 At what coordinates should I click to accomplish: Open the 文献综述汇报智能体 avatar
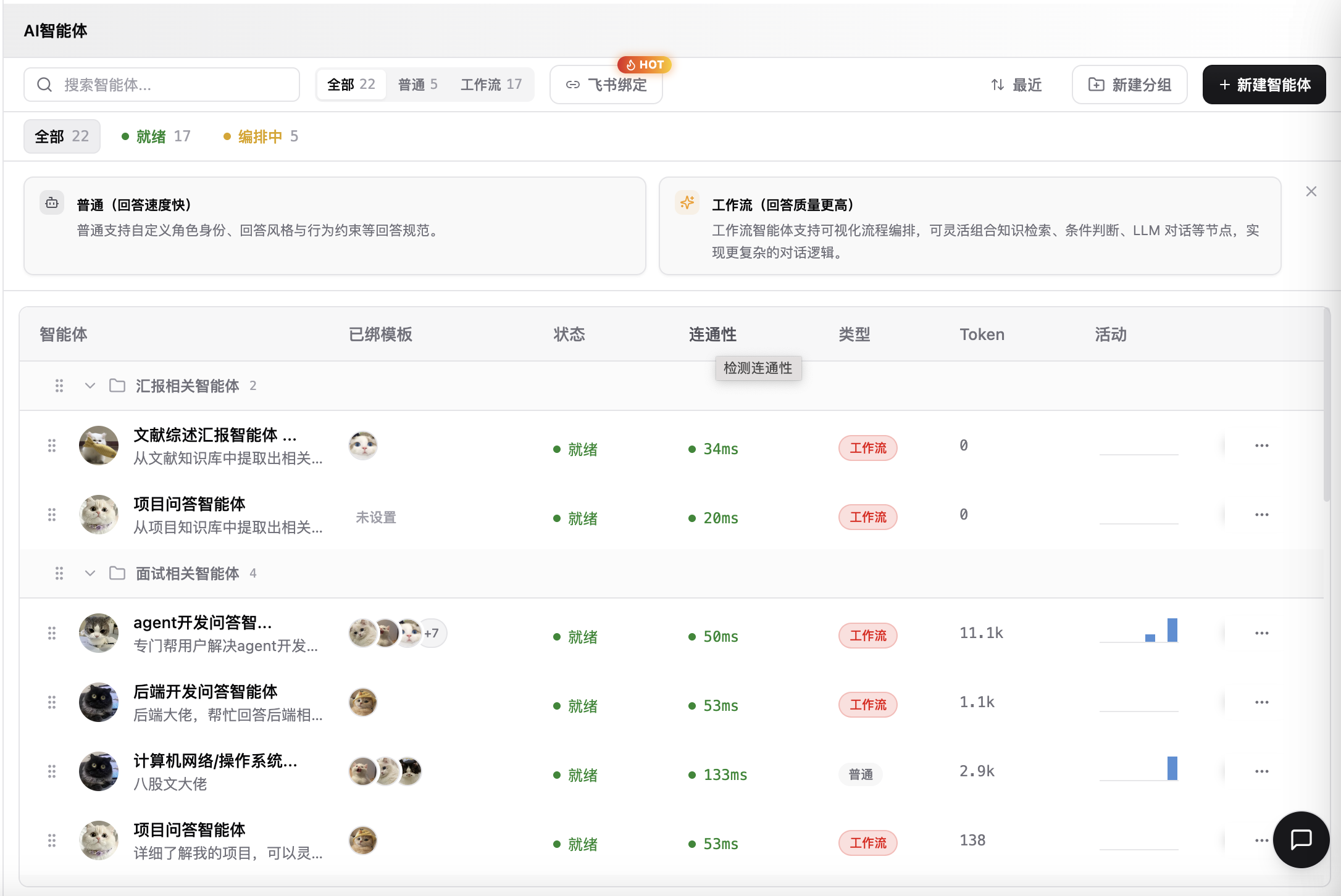pos(99,446)
